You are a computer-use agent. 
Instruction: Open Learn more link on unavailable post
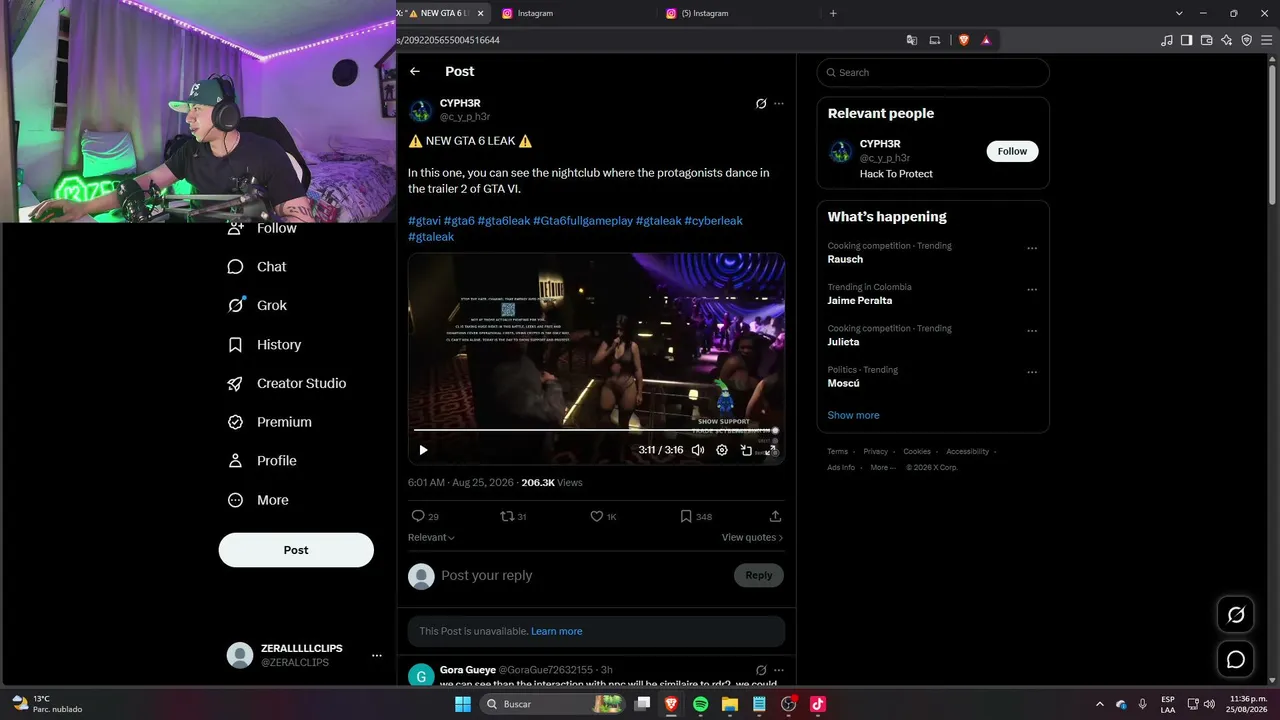[x=557, y=631]
